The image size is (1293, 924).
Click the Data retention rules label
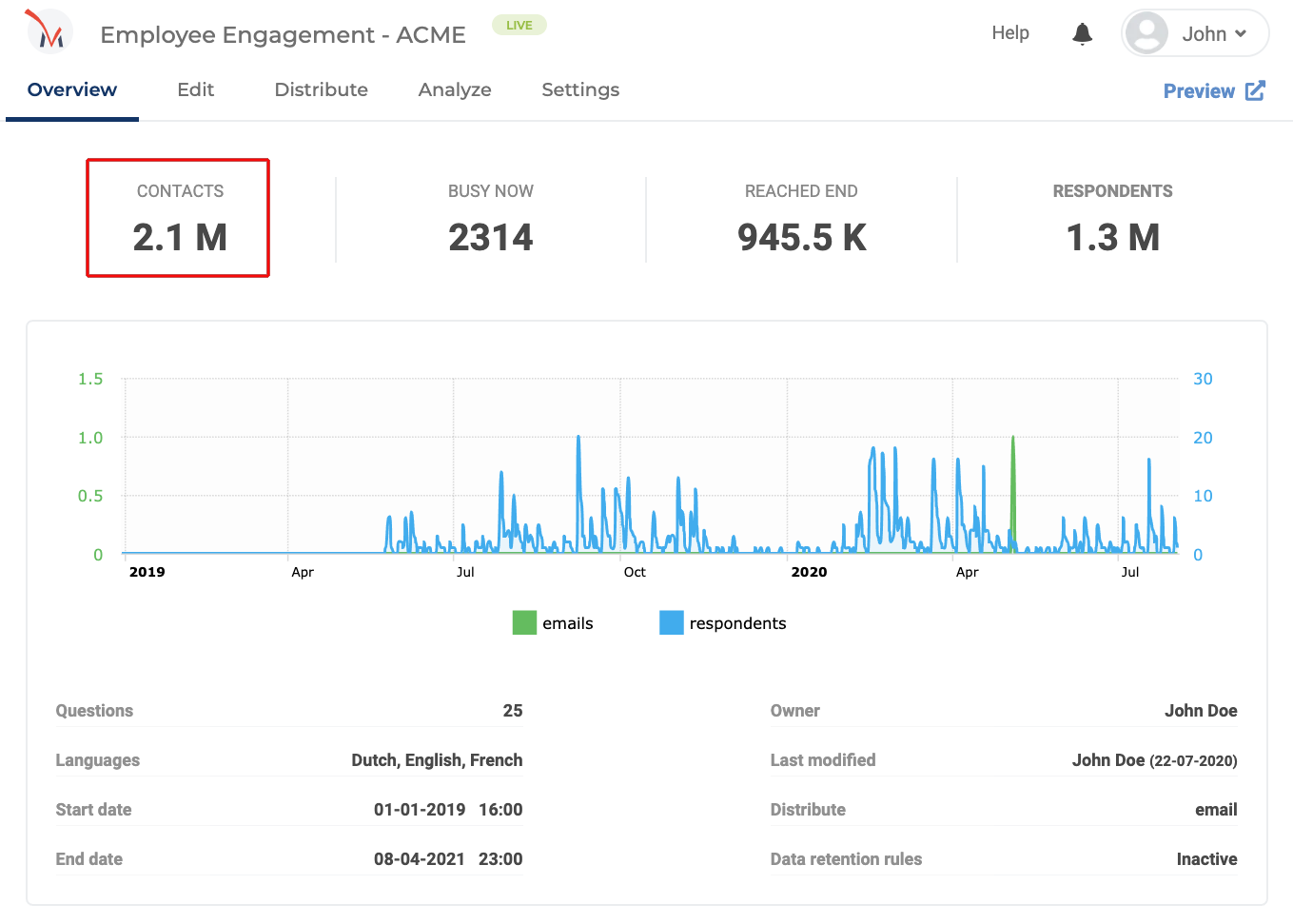point(846,859)
